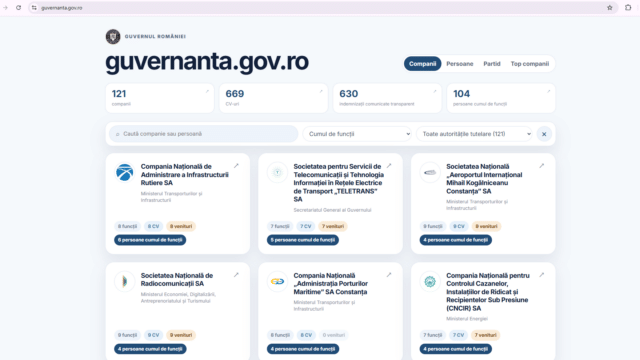Click Aeroportul Mihail Kogălniceanu logo
The width and height of the screenshot is (640, 360).
(430, 172)
